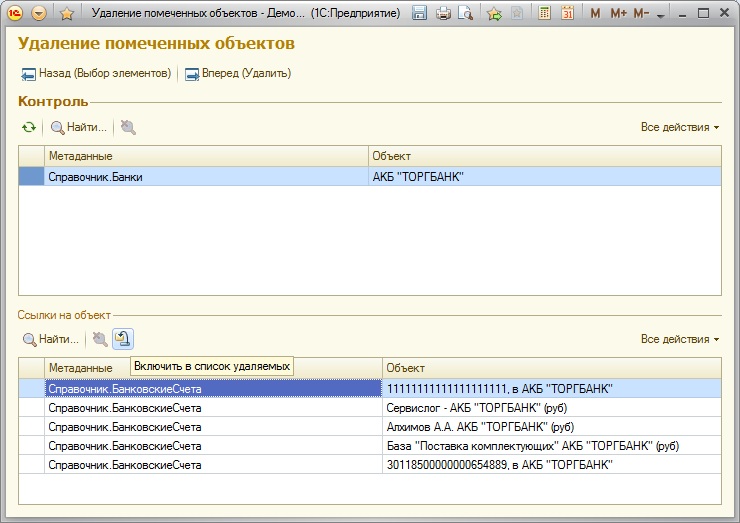Click the include-in-deletion-list icon

pyautogui.click(x=123, y=339)
